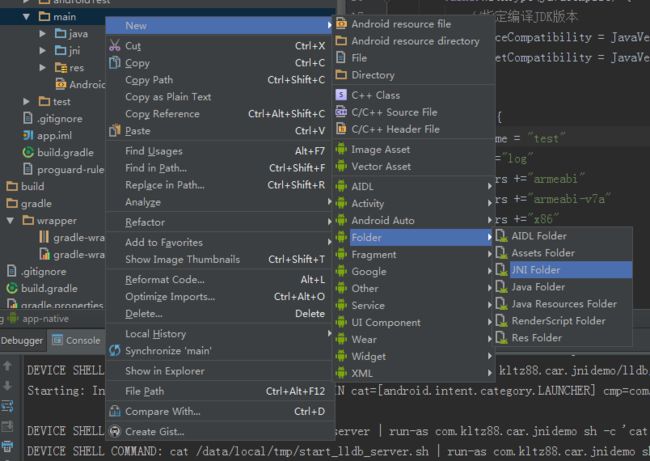Expand the test folder node
Screen dimensions: 650x461
point(27,101)
